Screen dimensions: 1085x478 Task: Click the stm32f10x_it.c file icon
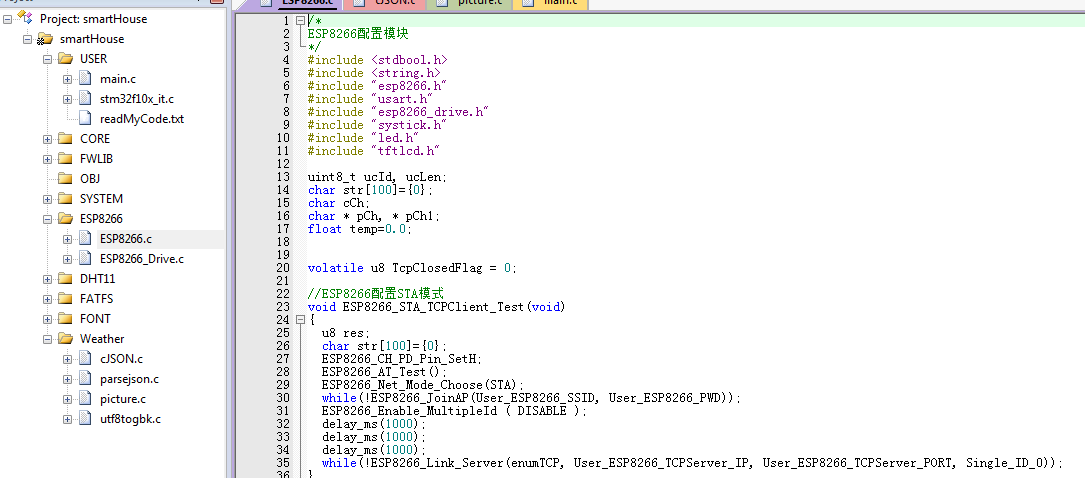pos(85,99)
